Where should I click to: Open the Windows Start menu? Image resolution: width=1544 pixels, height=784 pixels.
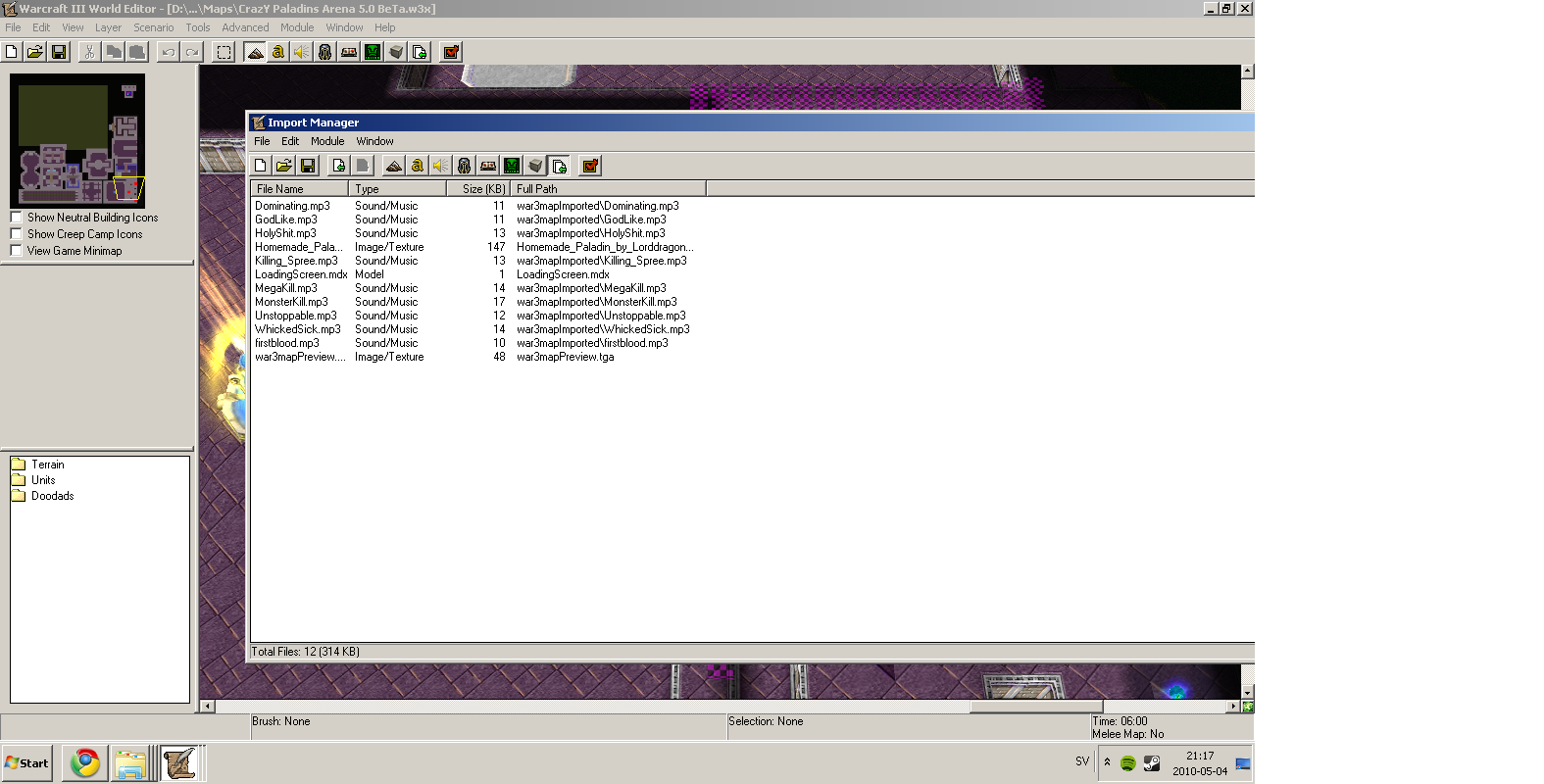tap(27, 762)
